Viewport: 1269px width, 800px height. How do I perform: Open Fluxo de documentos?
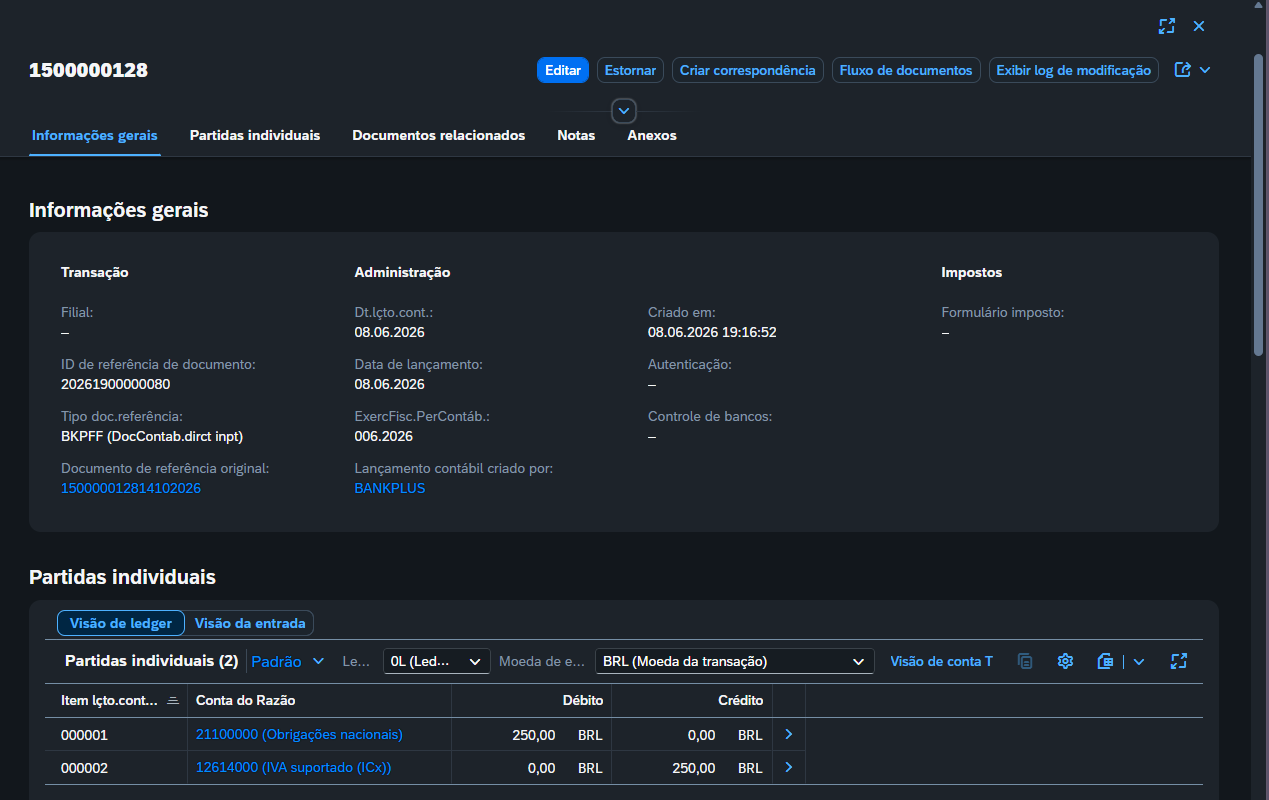(906, 70)
